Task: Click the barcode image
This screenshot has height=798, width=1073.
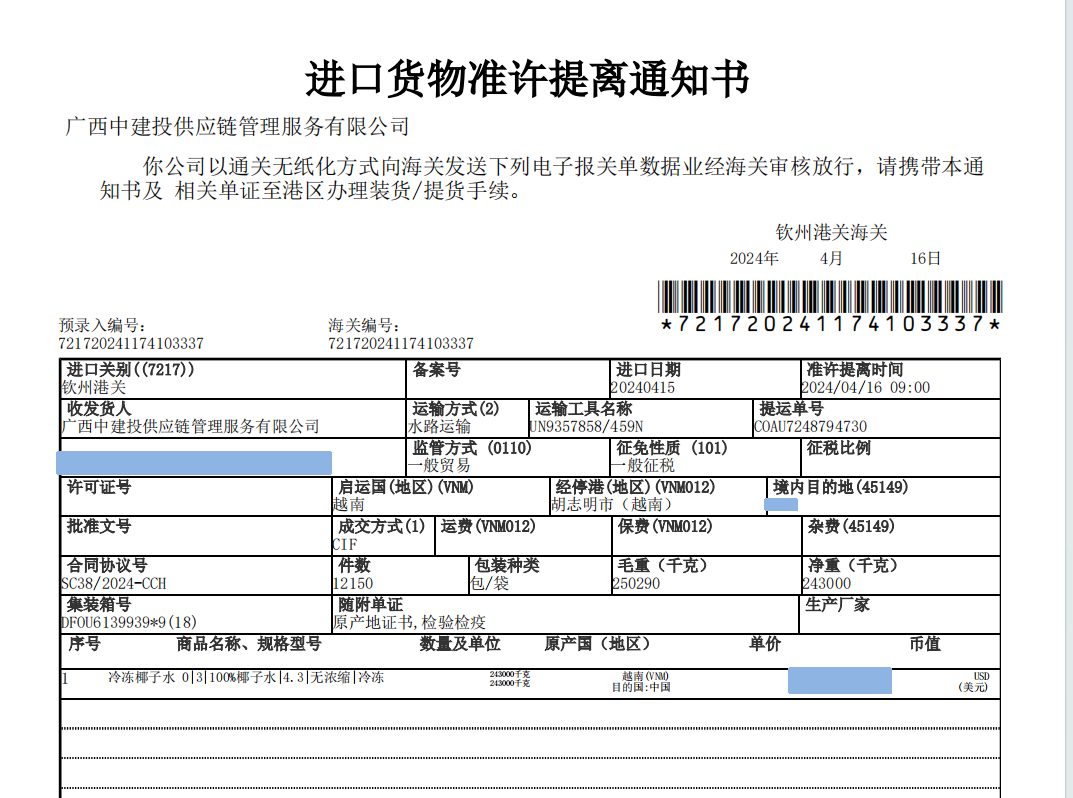Action: coord(830,297)
